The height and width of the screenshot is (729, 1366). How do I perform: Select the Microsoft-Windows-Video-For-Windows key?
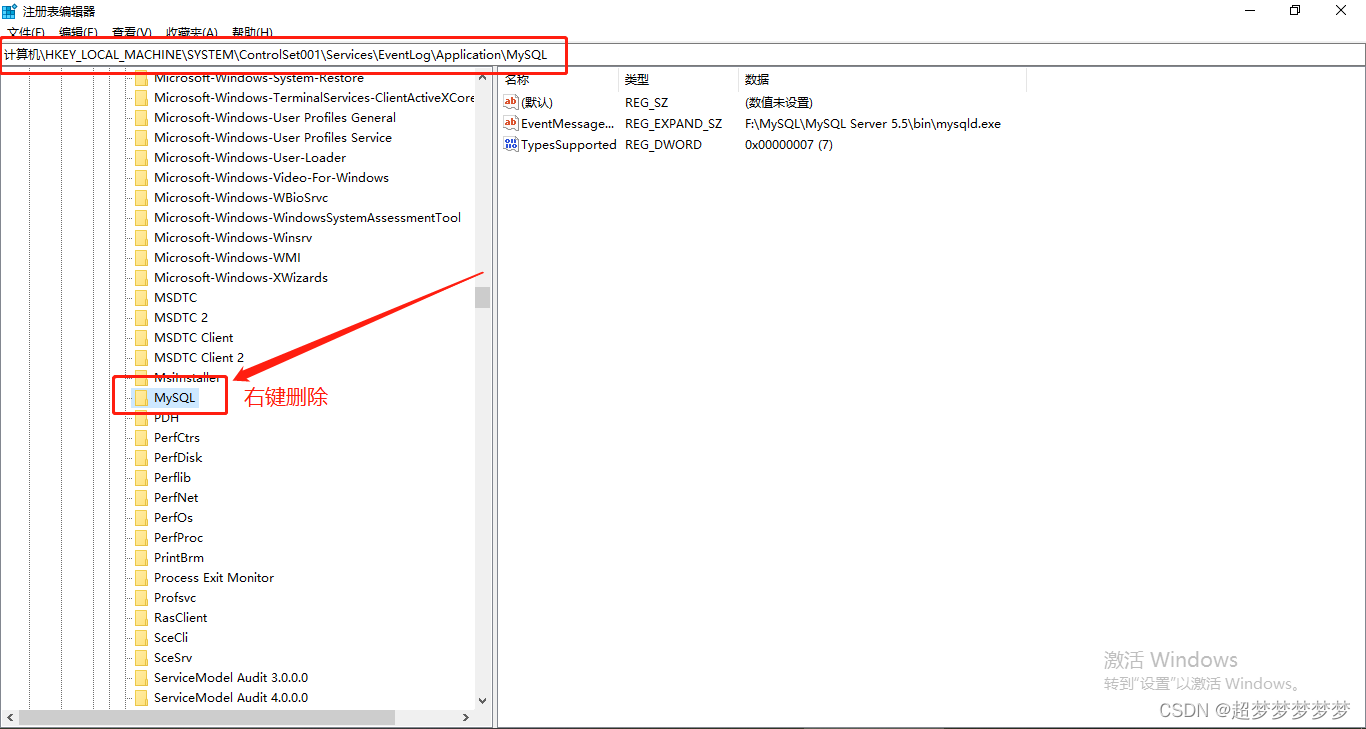(x=271, y=178)
